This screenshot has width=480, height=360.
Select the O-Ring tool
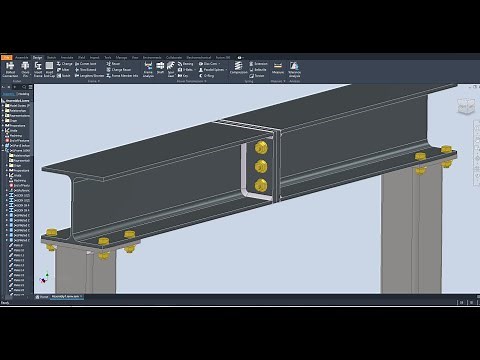point(206,76)
